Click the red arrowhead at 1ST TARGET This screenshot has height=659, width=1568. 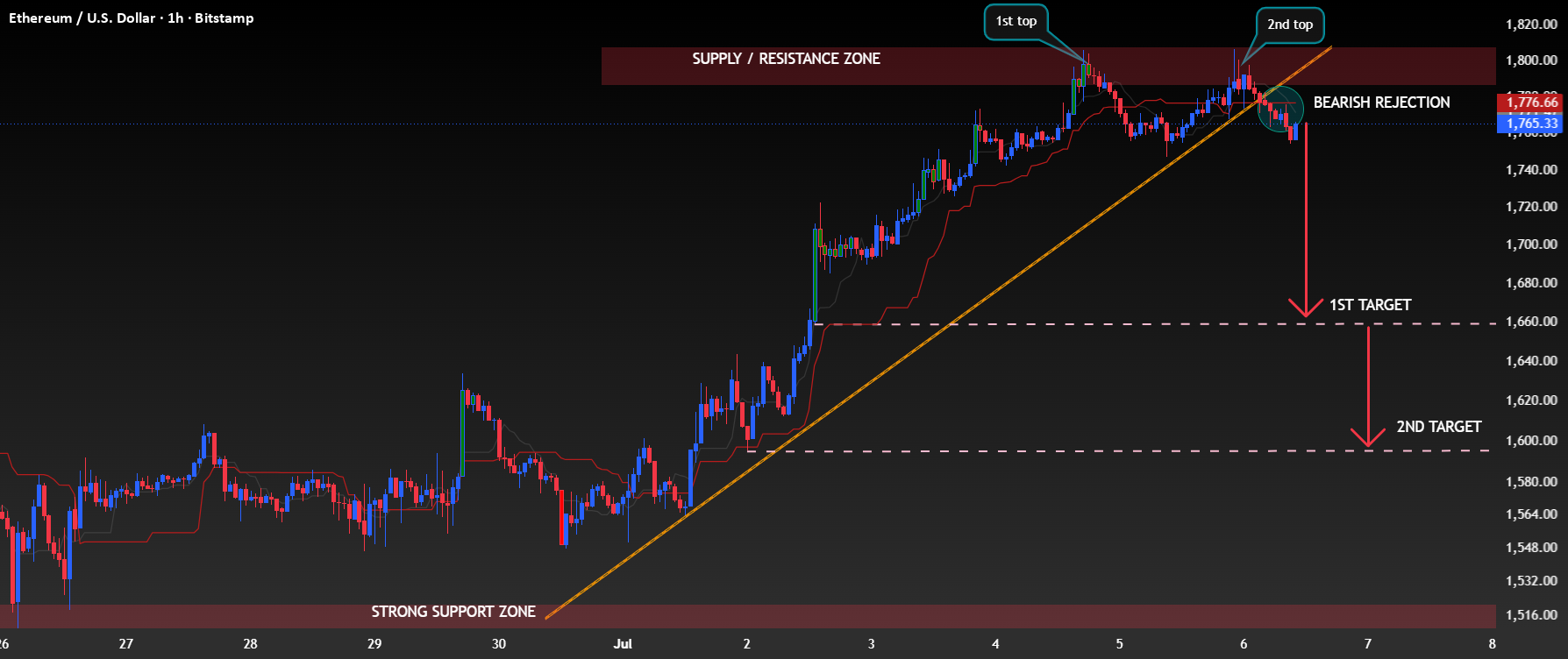(1306, 308)
